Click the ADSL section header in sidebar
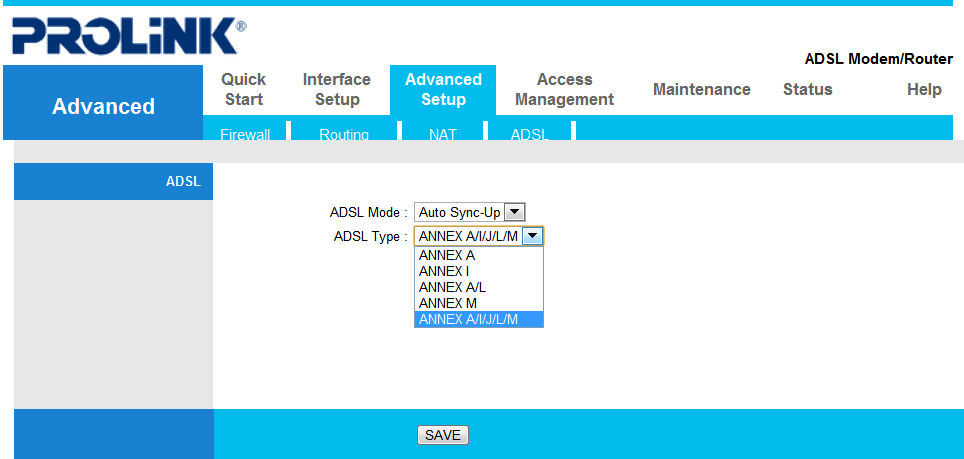 [x=113, y=181]
